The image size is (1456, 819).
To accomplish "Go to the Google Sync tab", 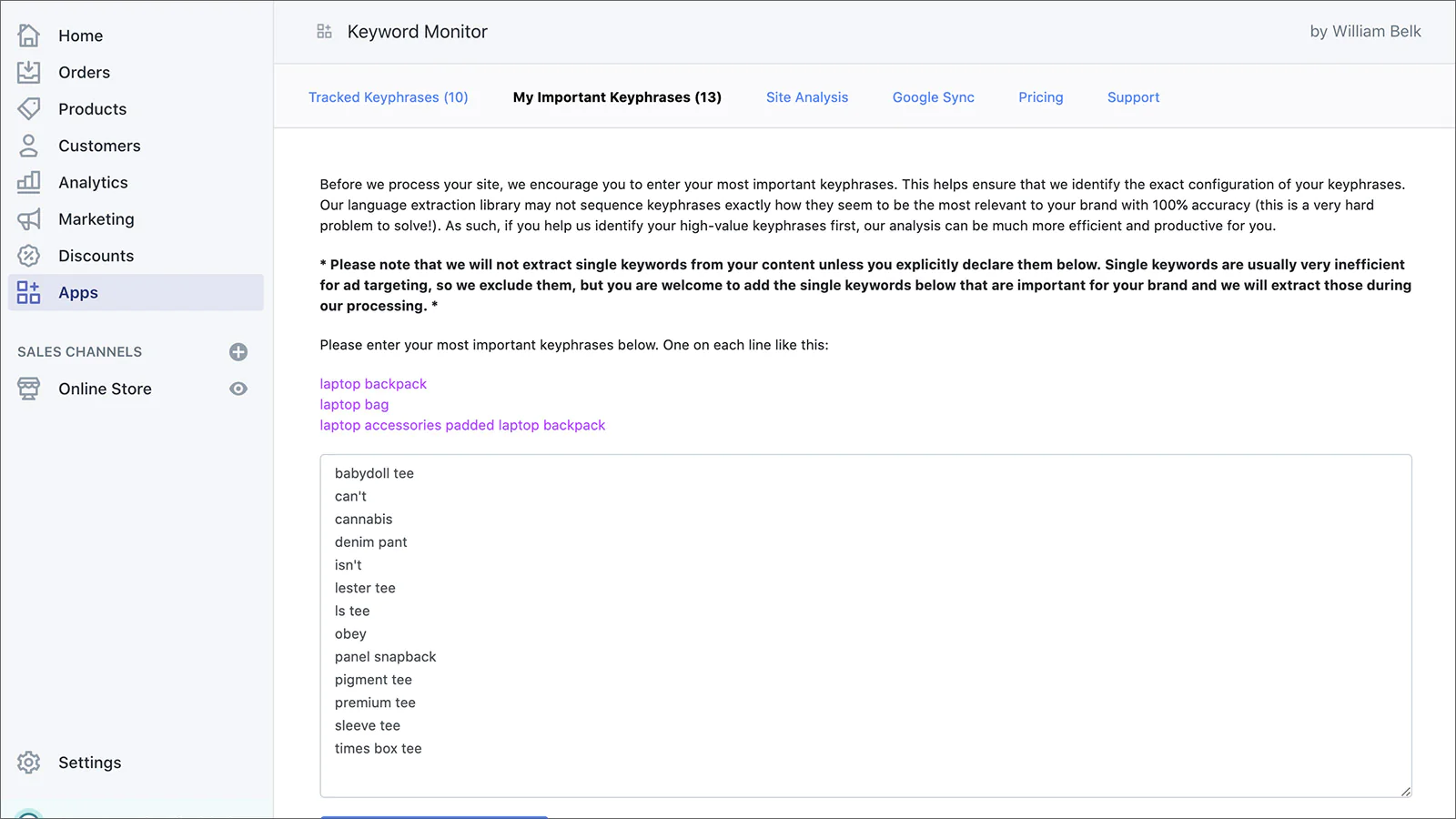I will click(933, 97).
